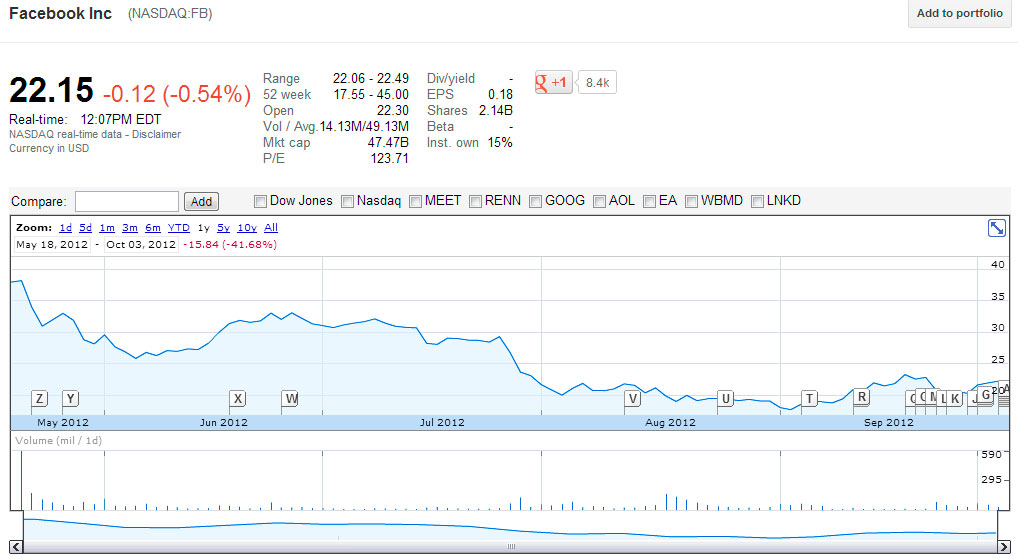Show All time range on chart
Screen dimensions: 1018x559
click(271, 228)
